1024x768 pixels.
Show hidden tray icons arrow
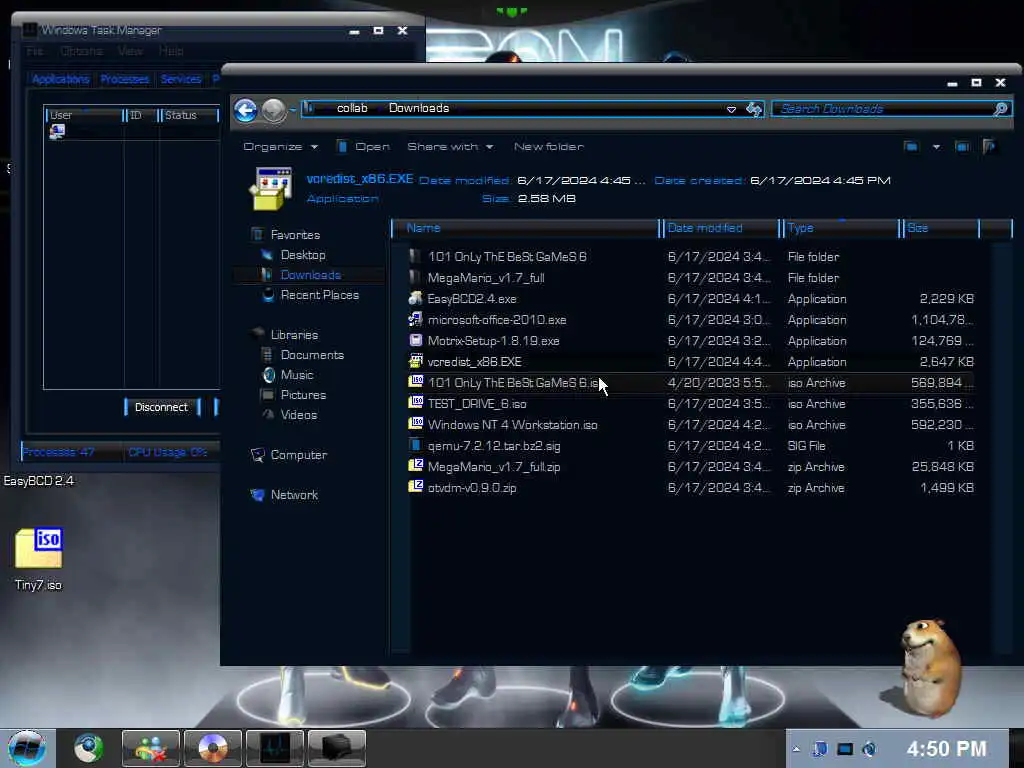[796, 749]
